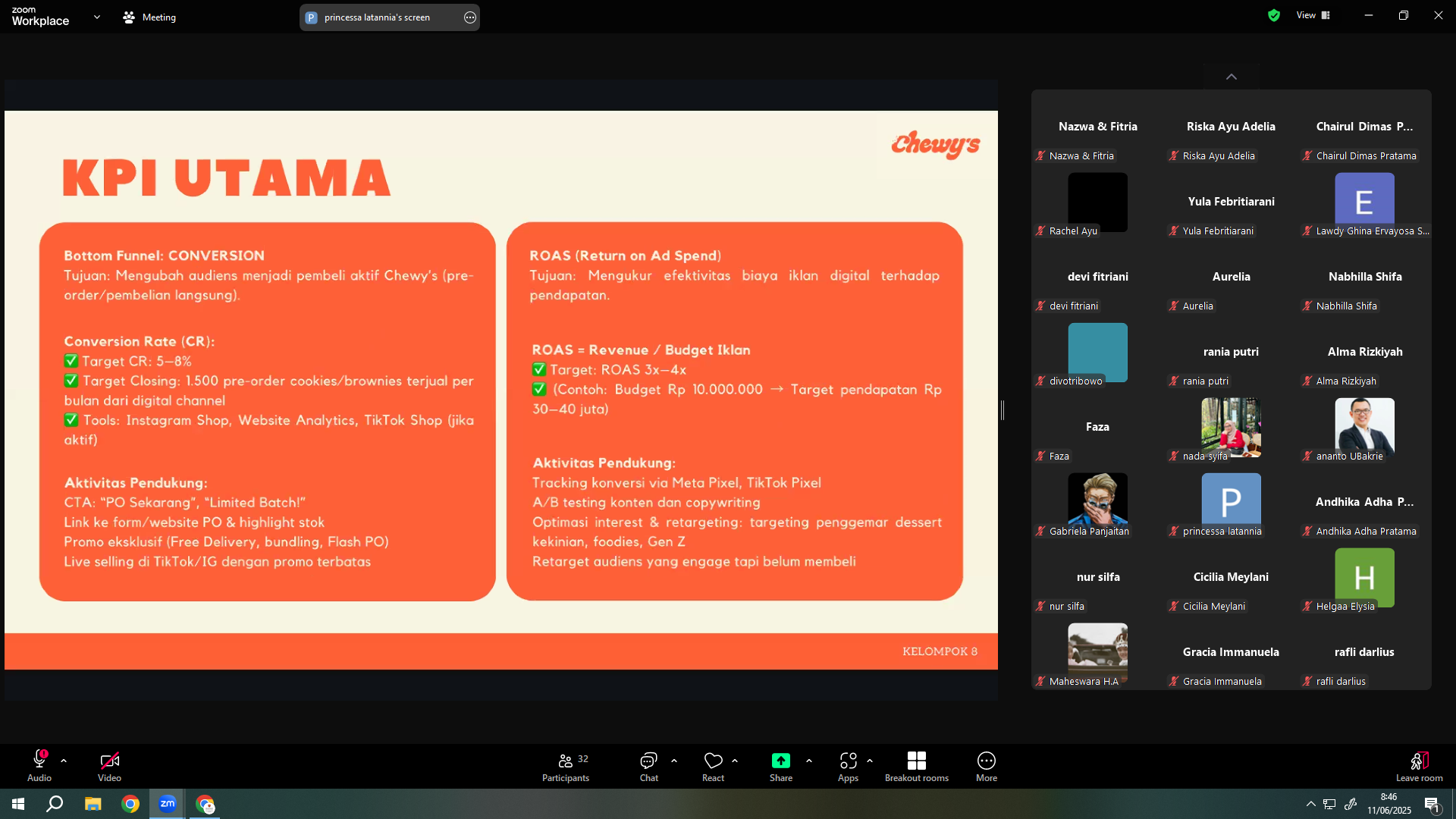1456x819 pixels.
Task: Click the muted mic icon beside Maheswara H.A
Action: [1040, 681]
